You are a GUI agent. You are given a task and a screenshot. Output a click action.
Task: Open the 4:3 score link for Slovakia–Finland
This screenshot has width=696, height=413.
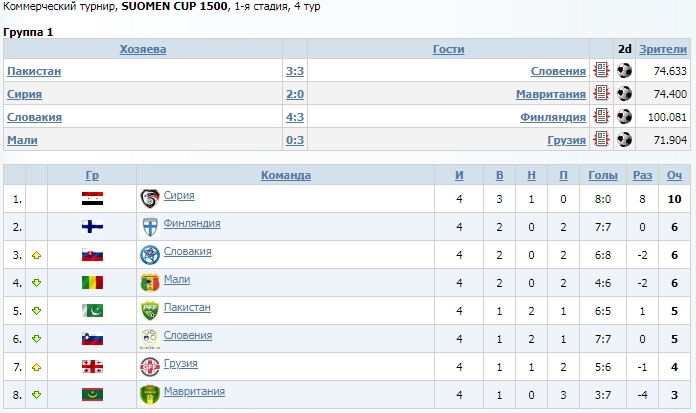(x=295, y=117)
